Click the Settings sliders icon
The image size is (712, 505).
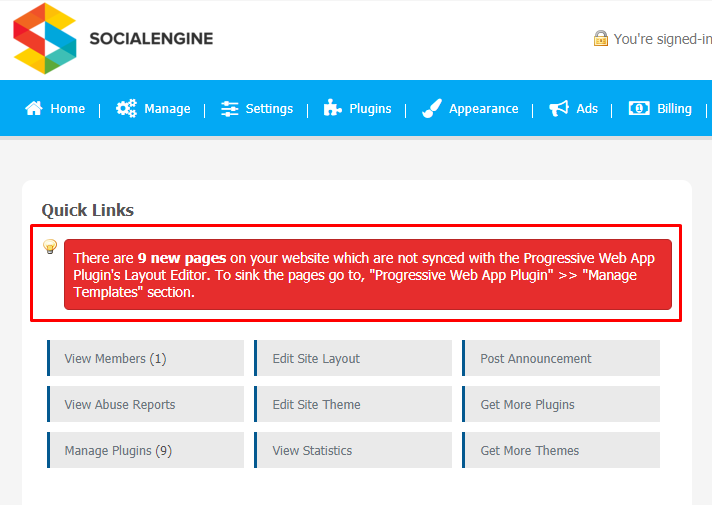(229, 109)
